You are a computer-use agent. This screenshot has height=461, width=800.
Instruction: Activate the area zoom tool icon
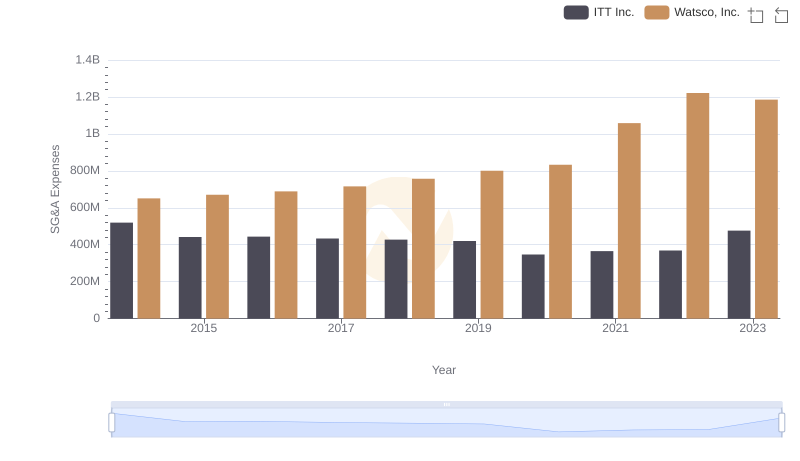click(x=756, y=15)
